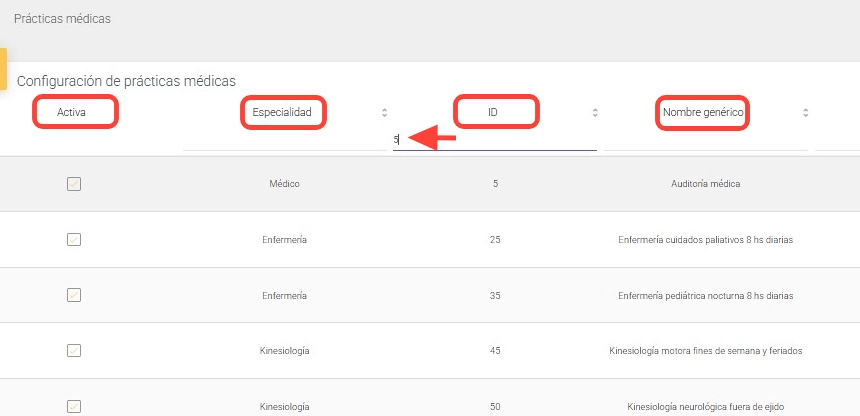Click sort arrows beside ID column
860x416 pixels.
(x=595, y=113)
